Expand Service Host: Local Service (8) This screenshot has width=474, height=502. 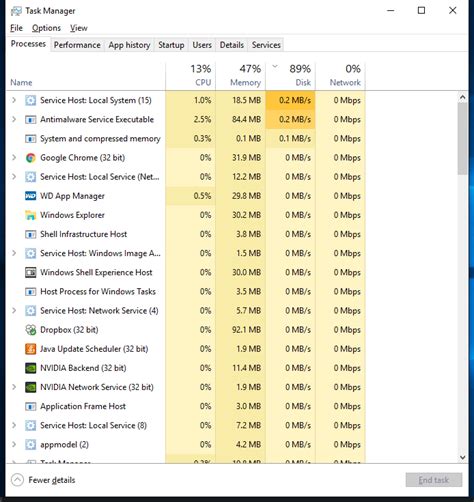pyautogui.click(x=14, y=425)
